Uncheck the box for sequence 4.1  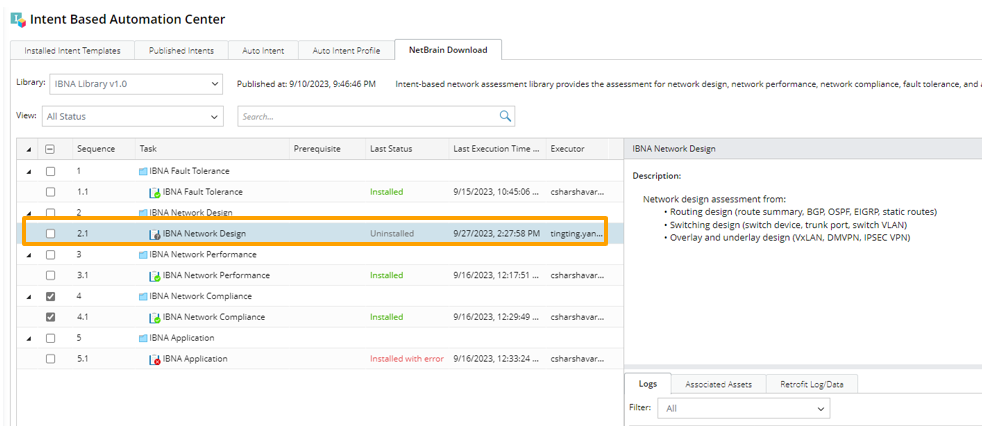51,317
